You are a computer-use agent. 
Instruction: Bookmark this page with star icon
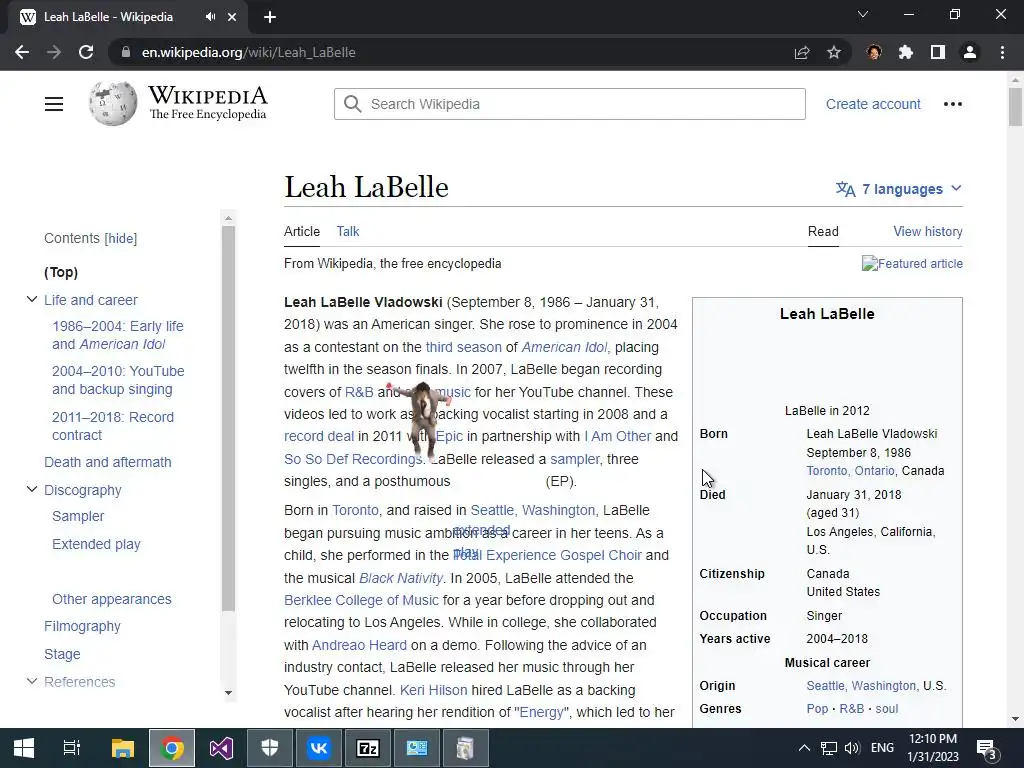[834, 52]
